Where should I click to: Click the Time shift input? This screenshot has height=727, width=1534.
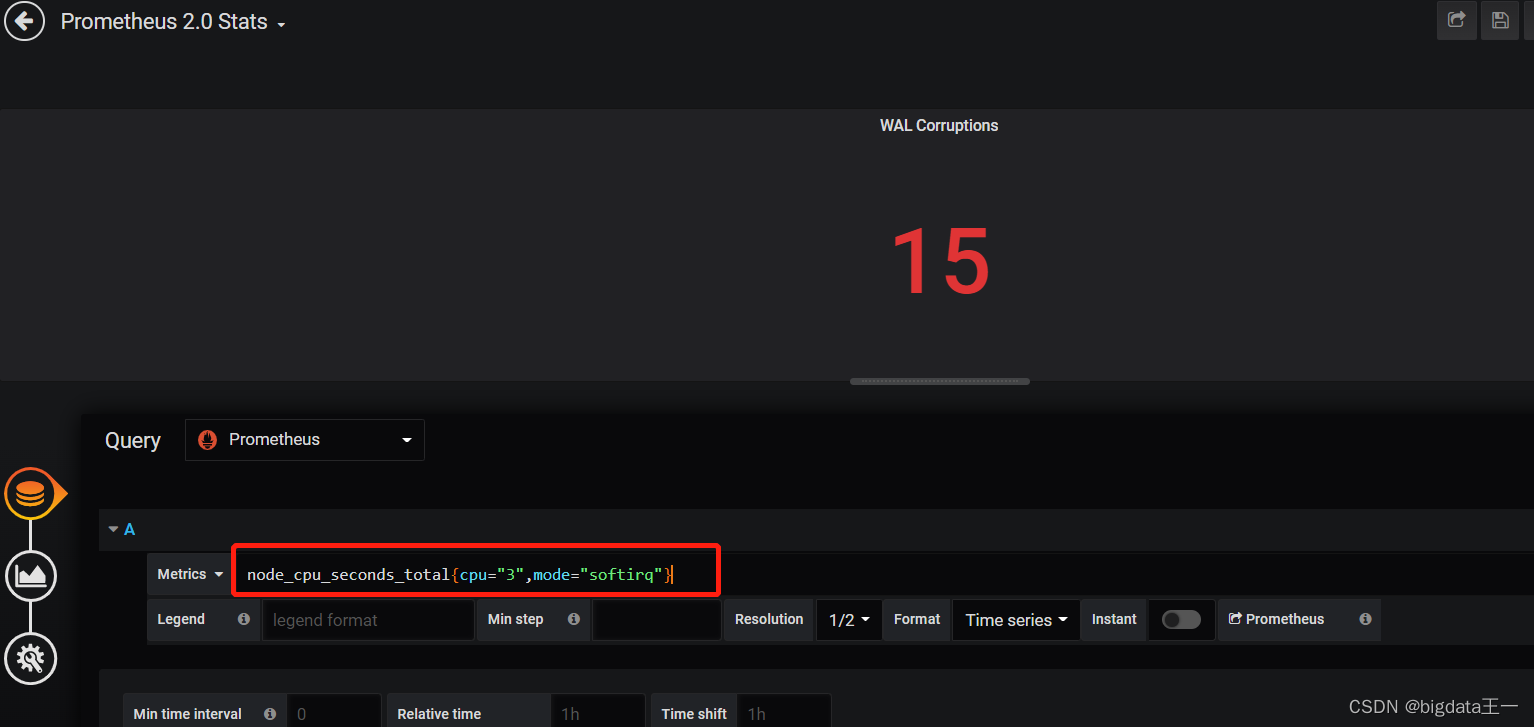click(x=784, y=712)
